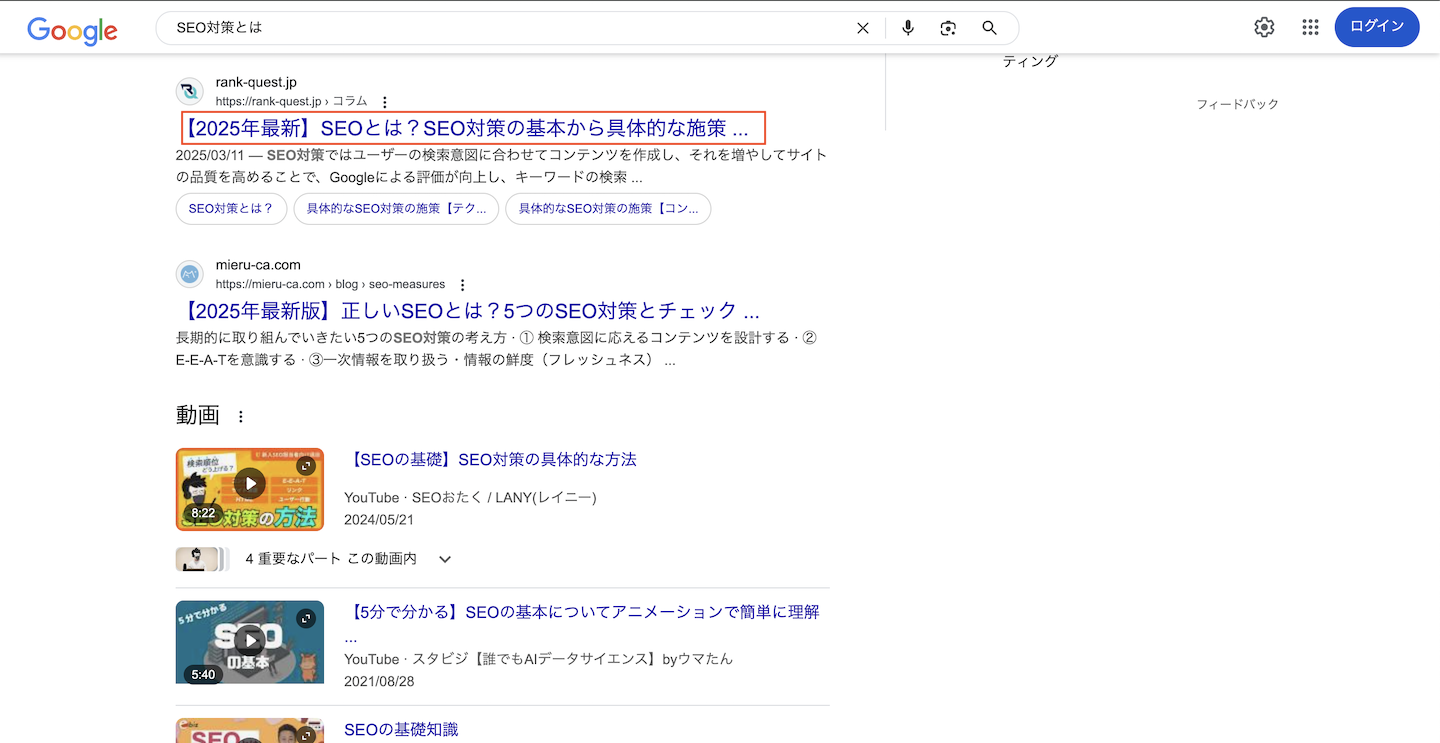Click the フィードバック link
This screenshot has height=743, width=1440.
coord(1238,104)
